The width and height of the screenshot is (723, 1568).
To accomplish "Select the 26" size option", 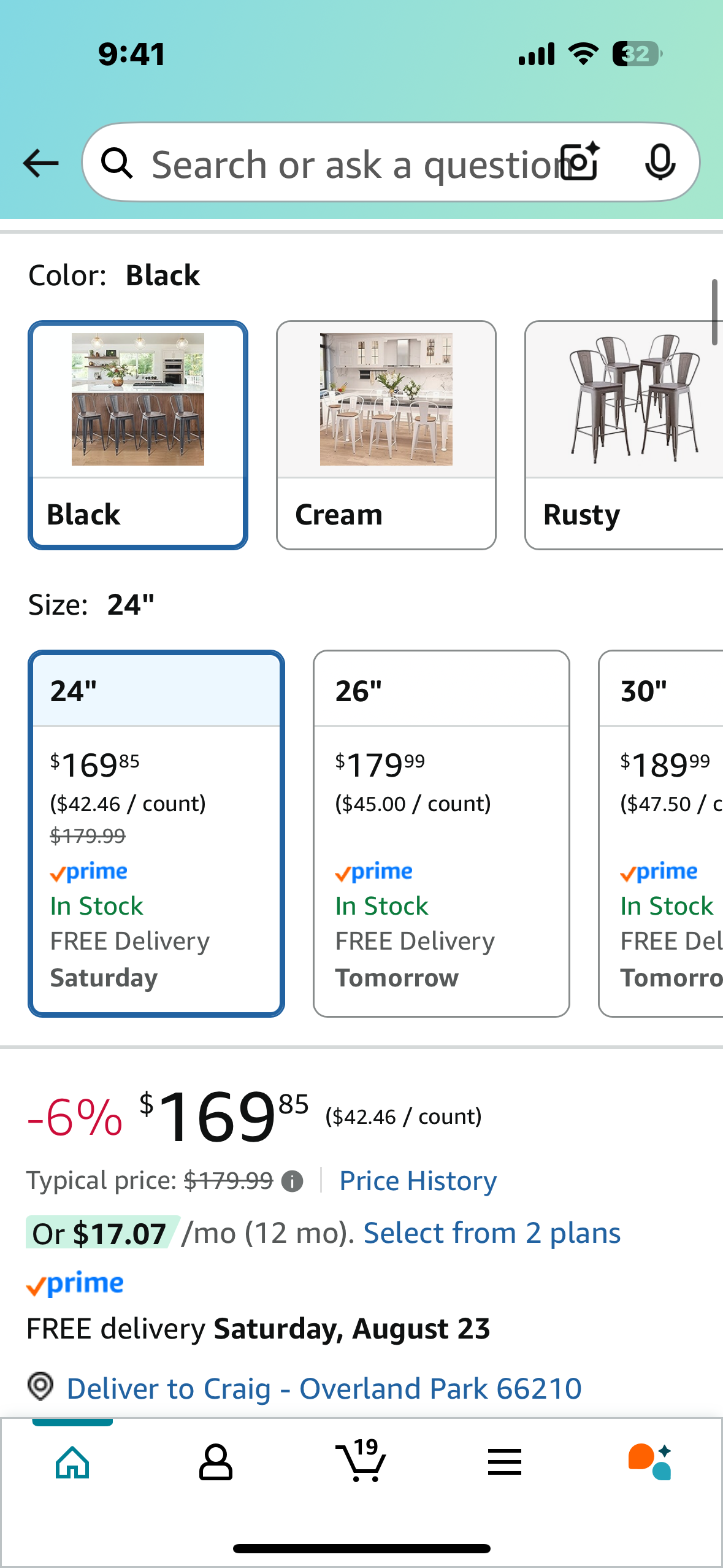I will pyautogui.click(x=442, y=834).
